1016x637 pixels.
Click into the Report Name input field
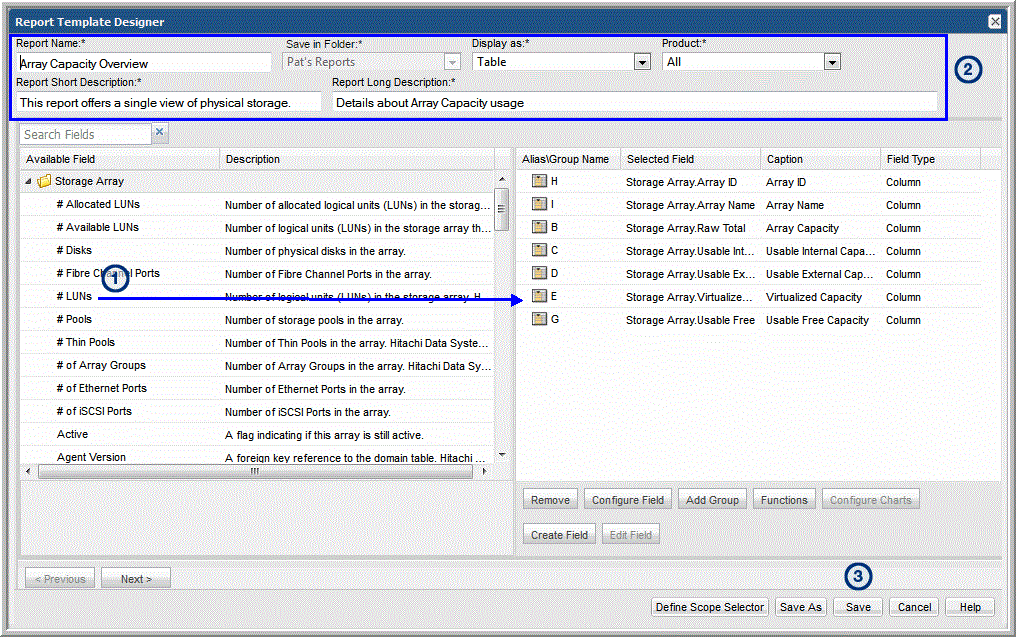pyautogui.click(x=144, y=63)
